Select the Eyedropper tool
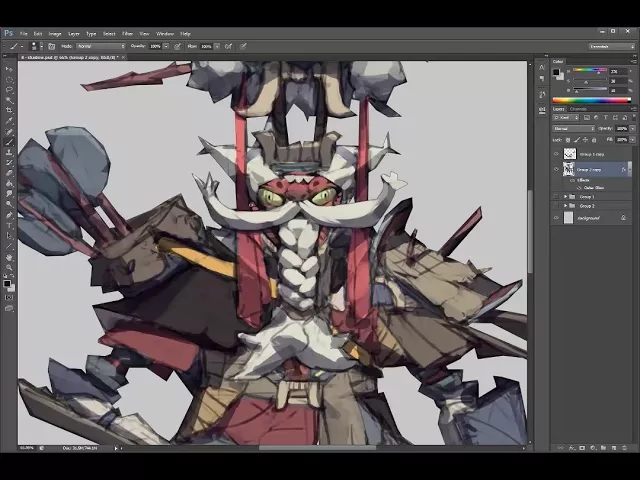The height and width of the screenshot is (480, 640). (x=9, y=121)
